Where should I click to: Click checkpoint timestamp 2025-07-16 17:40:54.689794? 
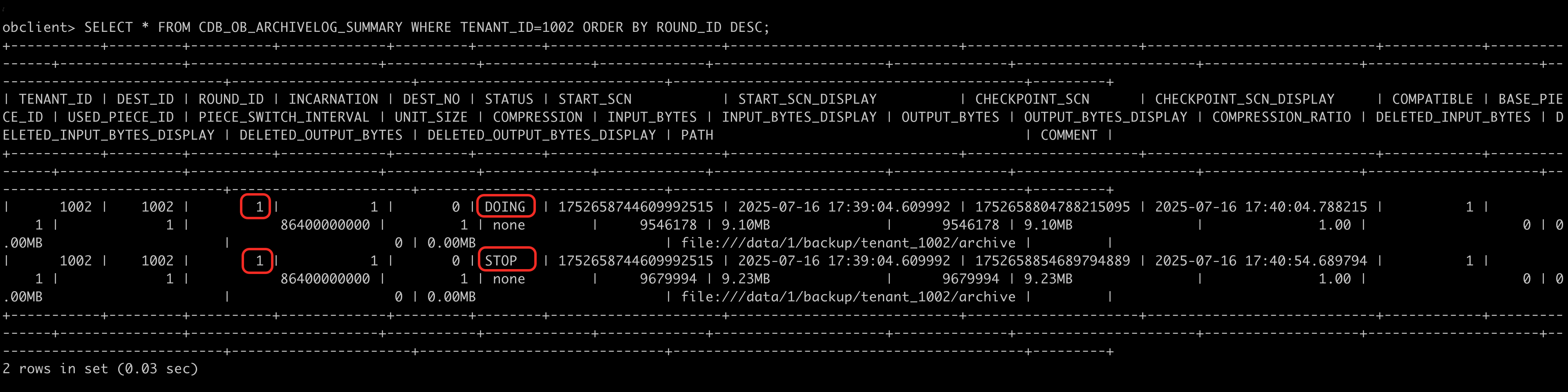[x=1261, y=261]
